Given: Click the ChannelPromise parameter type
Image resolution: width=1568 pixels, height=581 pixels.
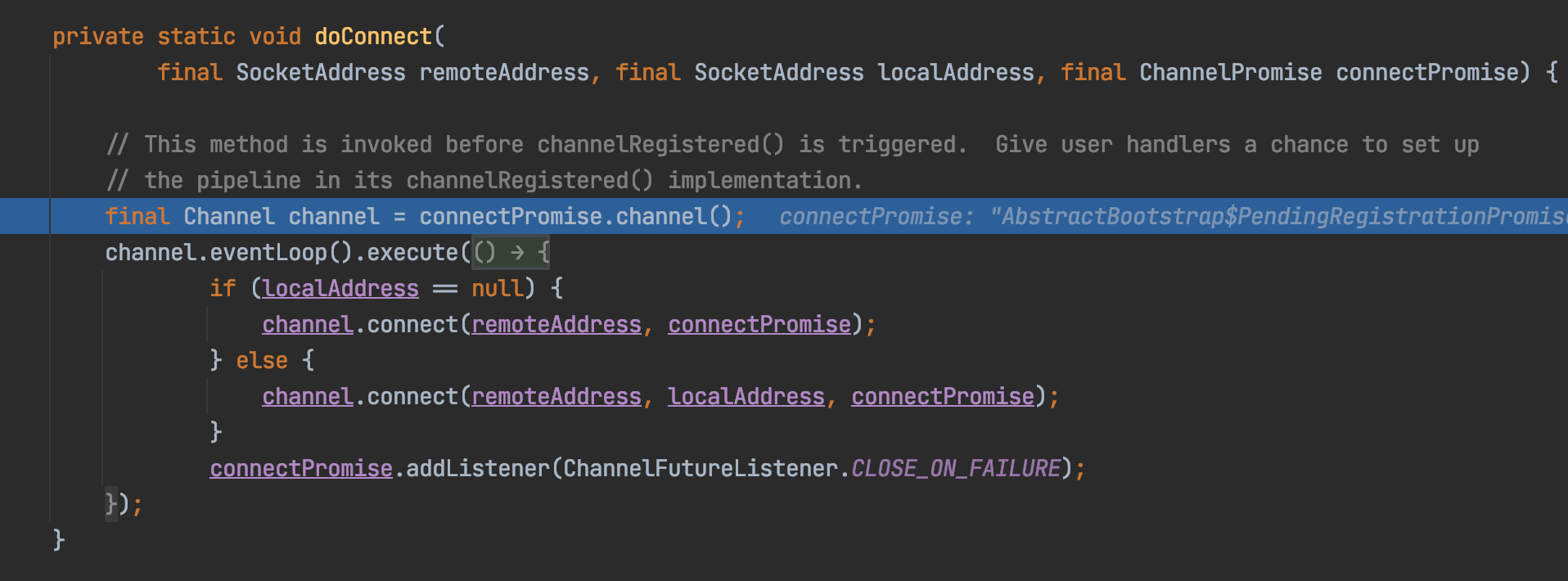Looking at the screenshot, I should point(1231,73).
